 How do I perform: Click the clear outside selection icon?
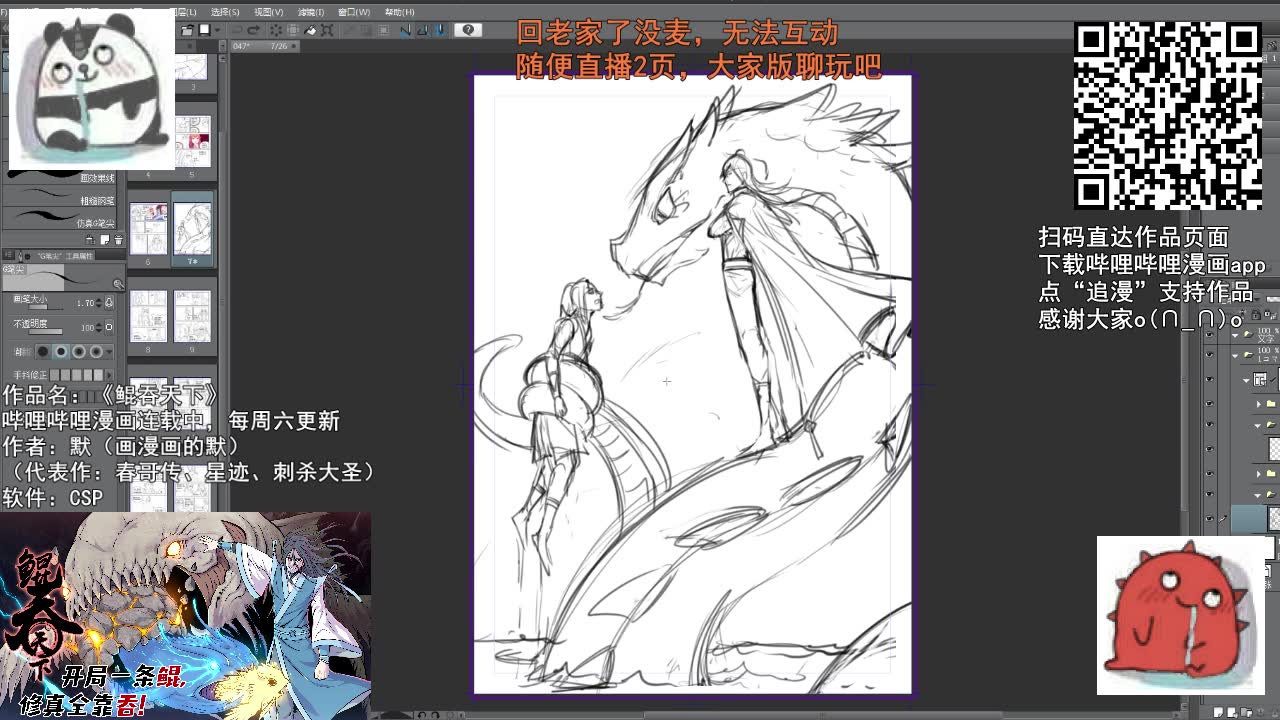pyautogui.click(x=292, y=30)
